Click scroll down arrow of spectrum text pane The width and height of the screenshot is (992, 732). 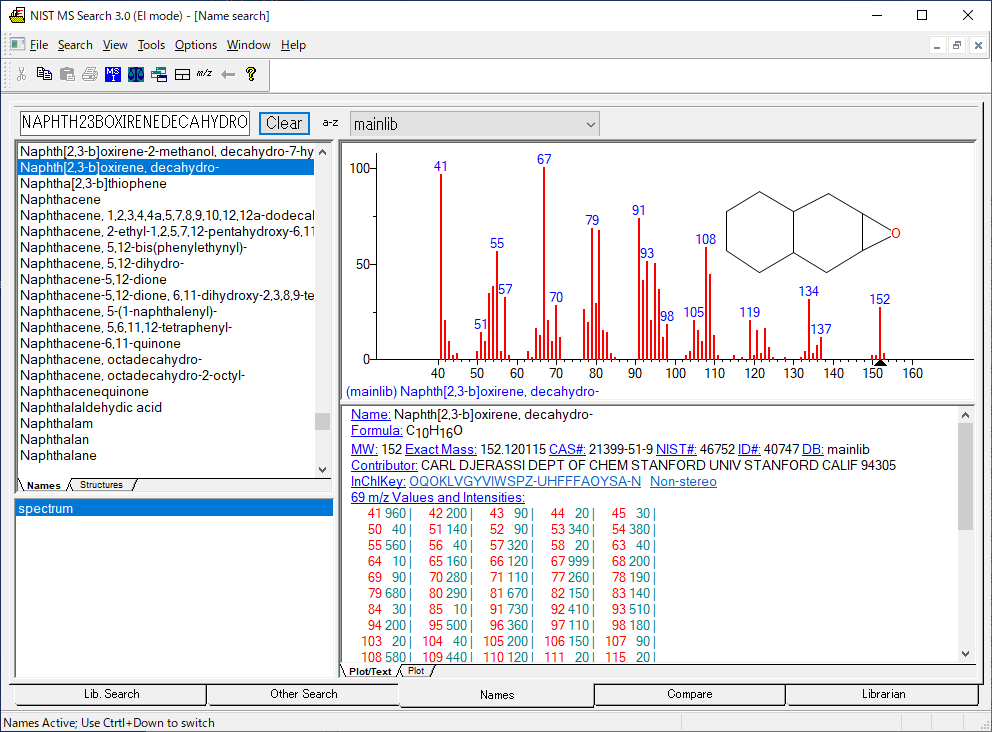tap(965, 654)
